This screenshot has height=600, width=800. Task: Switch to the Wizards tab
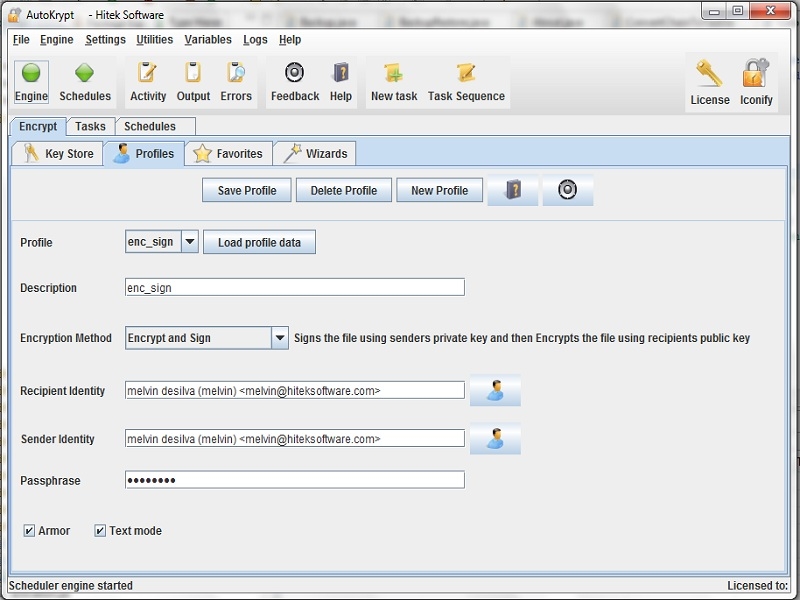(x=315, y=154)
